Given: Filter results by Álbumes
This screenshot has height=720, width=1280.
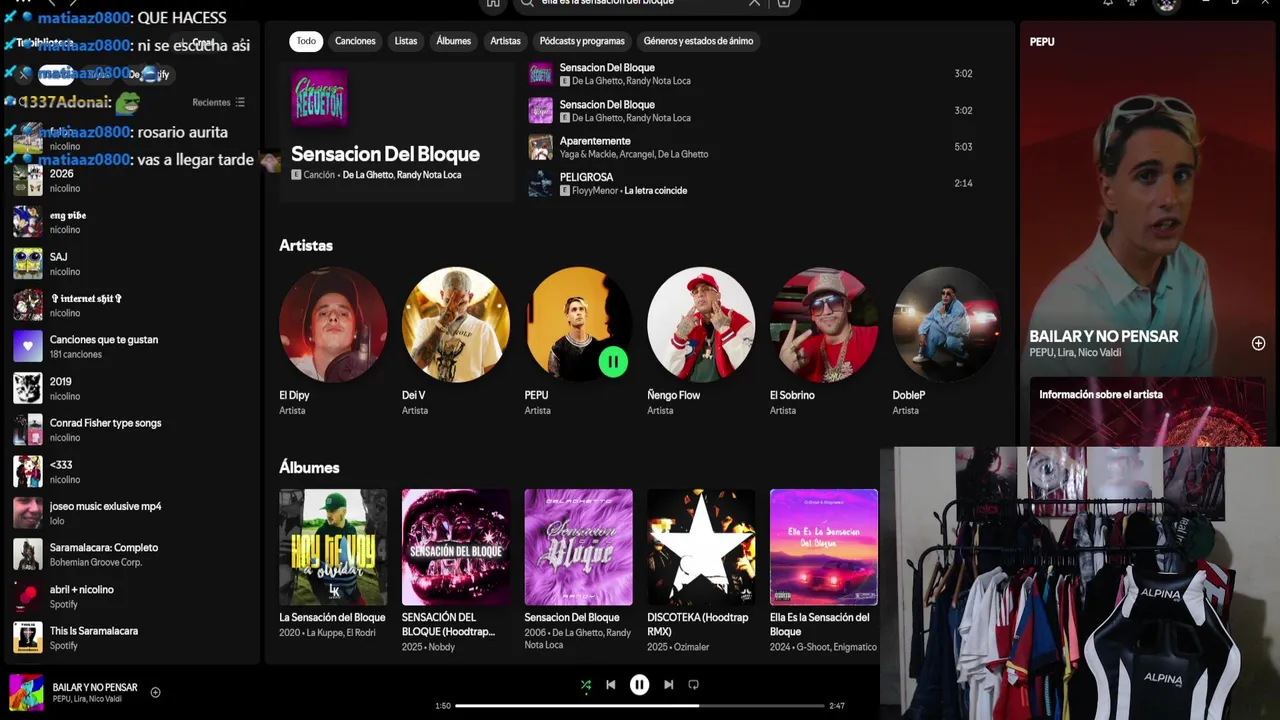Looking at the screenshot, I should point(453,41).
